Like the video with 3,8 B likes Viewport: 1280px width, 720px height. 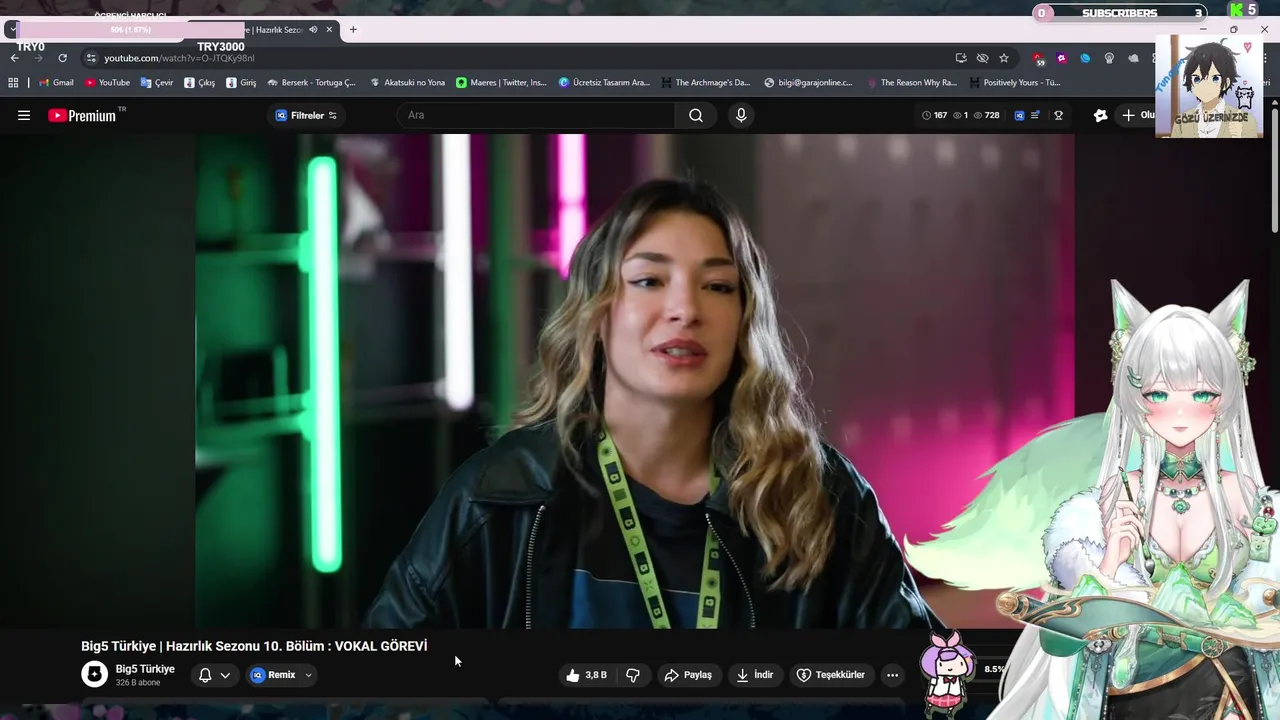pos(586,675)
